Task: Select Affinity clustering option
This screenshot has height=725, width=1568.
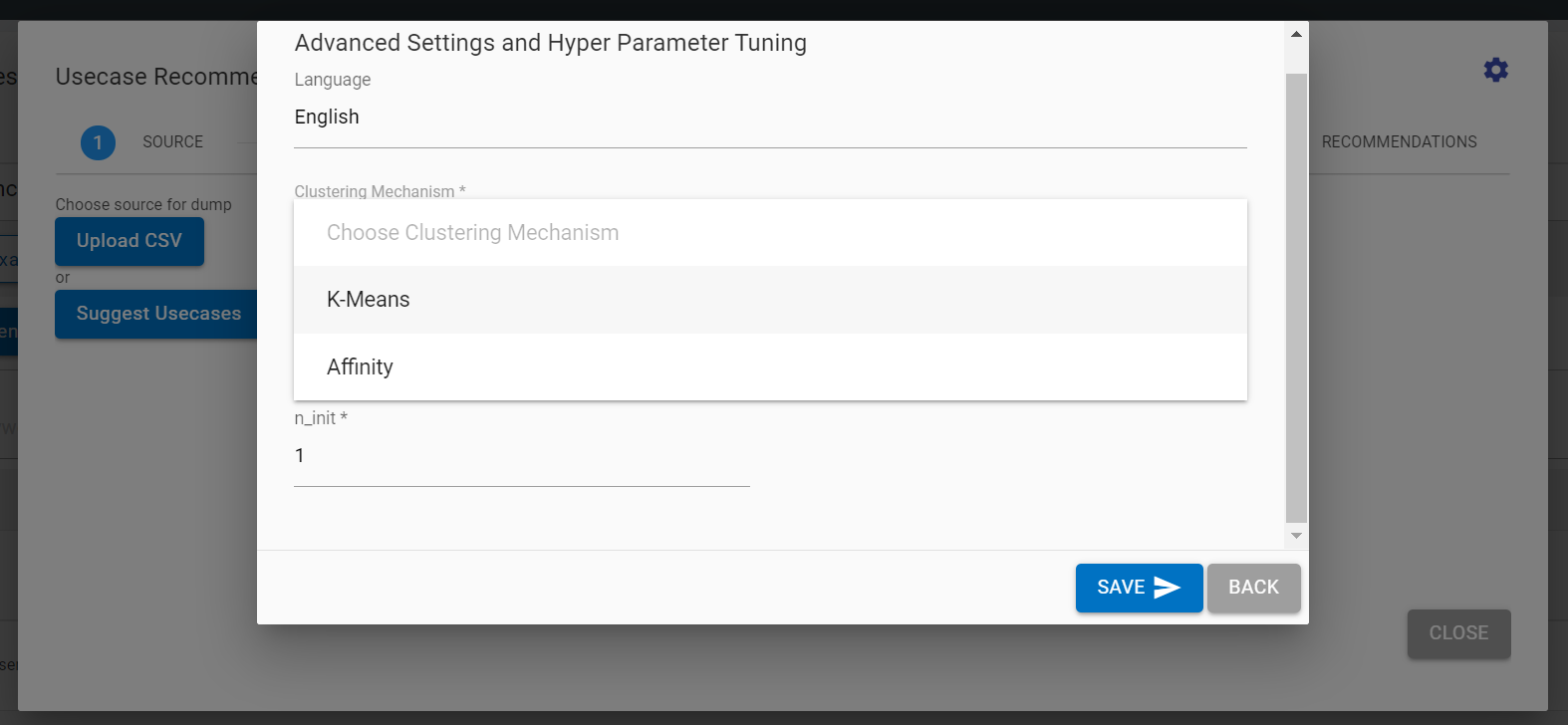Action: (360, 367)
